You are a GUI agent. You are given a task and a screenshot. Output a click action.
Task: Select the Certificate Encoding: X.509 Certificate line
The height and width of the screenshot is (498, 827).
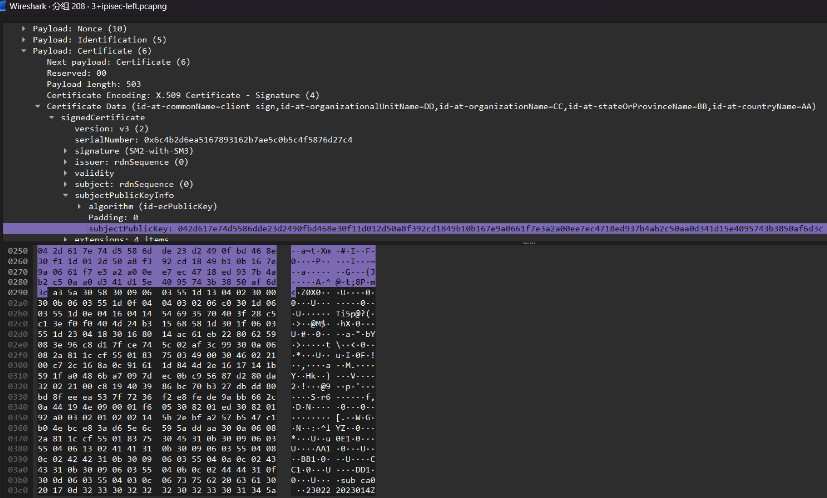point(182,95)
